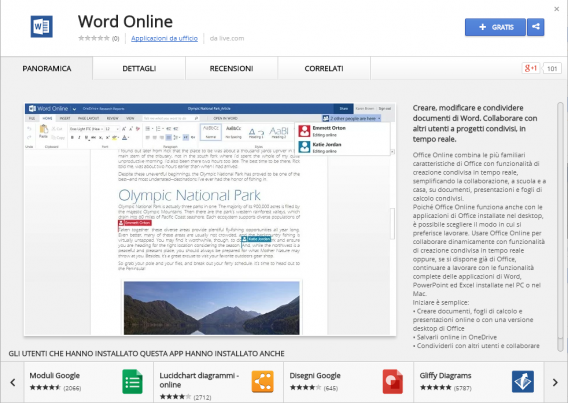Open the Applicazioni da ufficio category link
The width and height of the screenshot is (568, 403).
pos(164,38)
